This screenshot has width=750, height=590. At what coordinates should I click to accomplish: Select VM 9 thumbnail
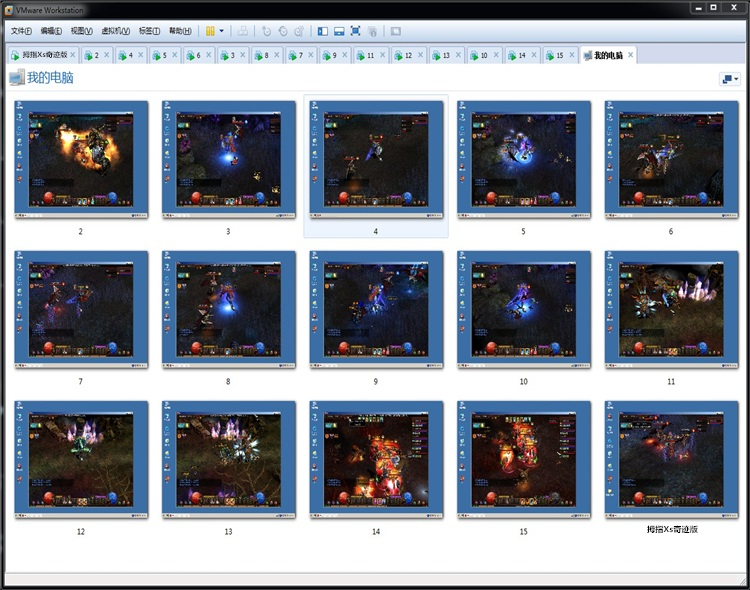pos(376,310)
